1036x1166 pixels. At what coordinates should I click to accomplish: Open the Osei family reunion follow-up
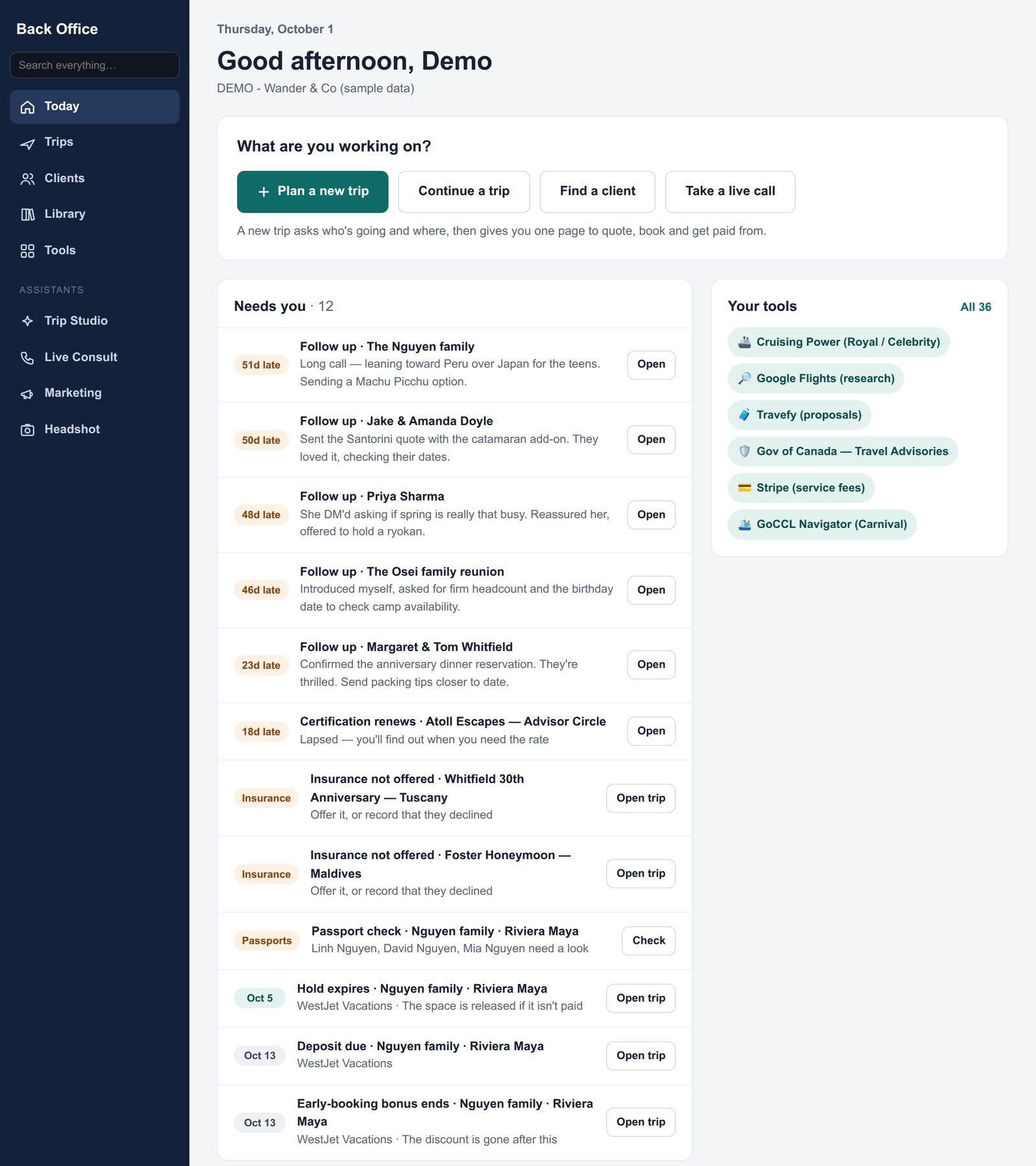pos(651,590)
